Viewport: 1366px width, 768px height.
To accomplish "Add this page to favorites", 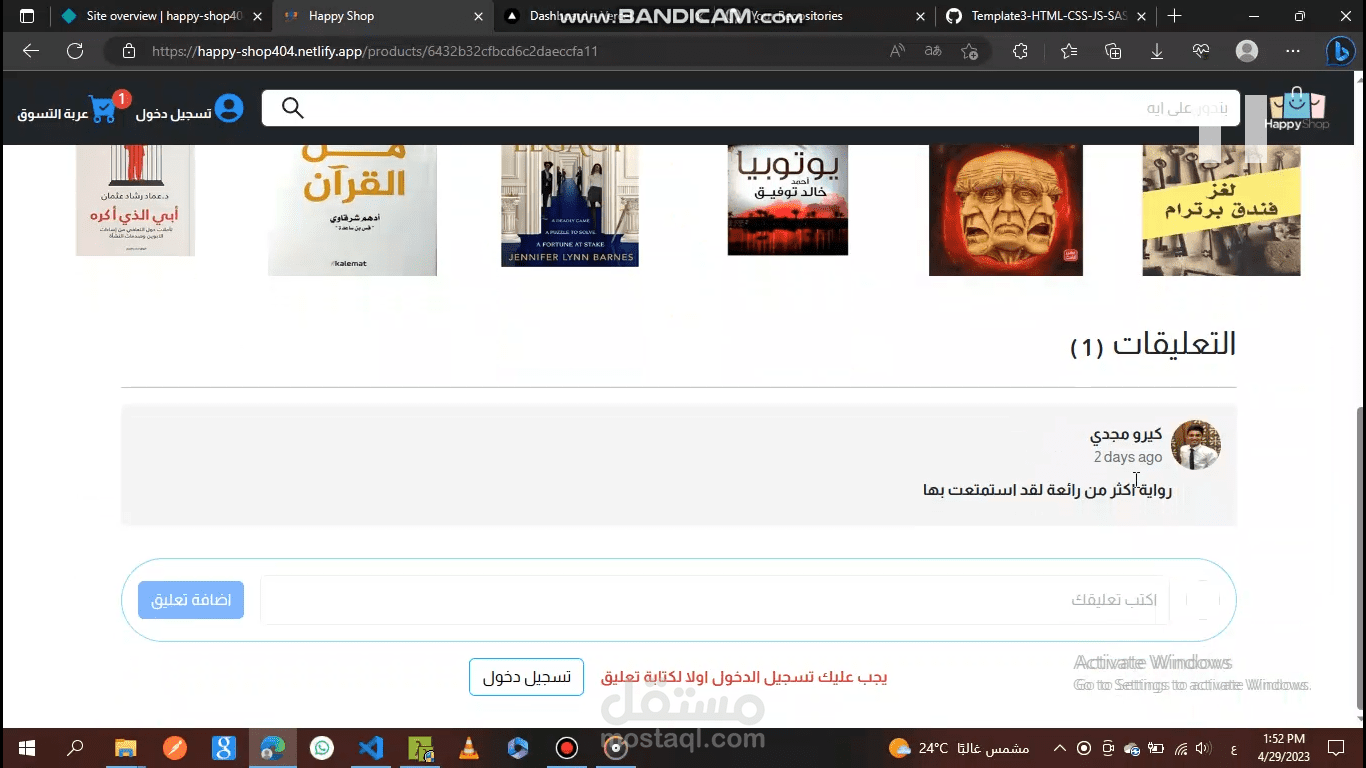I will (x=969, y=51).
